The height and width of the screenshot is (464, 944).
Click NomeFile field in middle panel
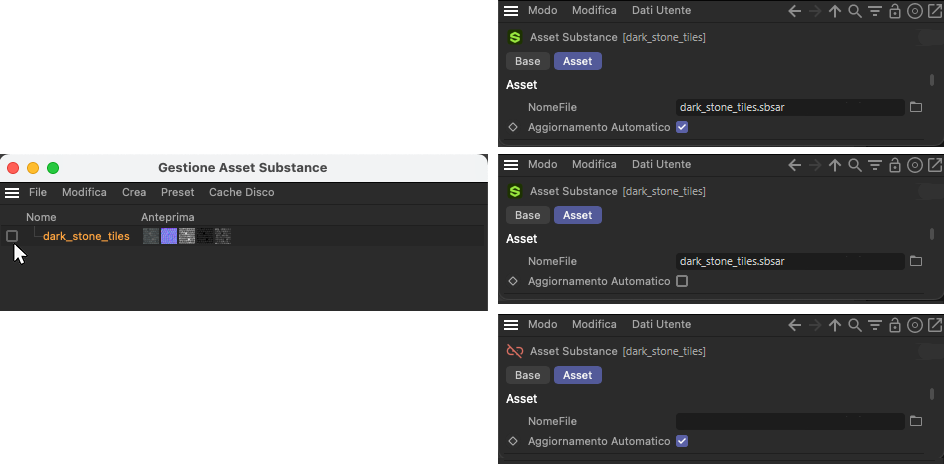click(790, 262)
